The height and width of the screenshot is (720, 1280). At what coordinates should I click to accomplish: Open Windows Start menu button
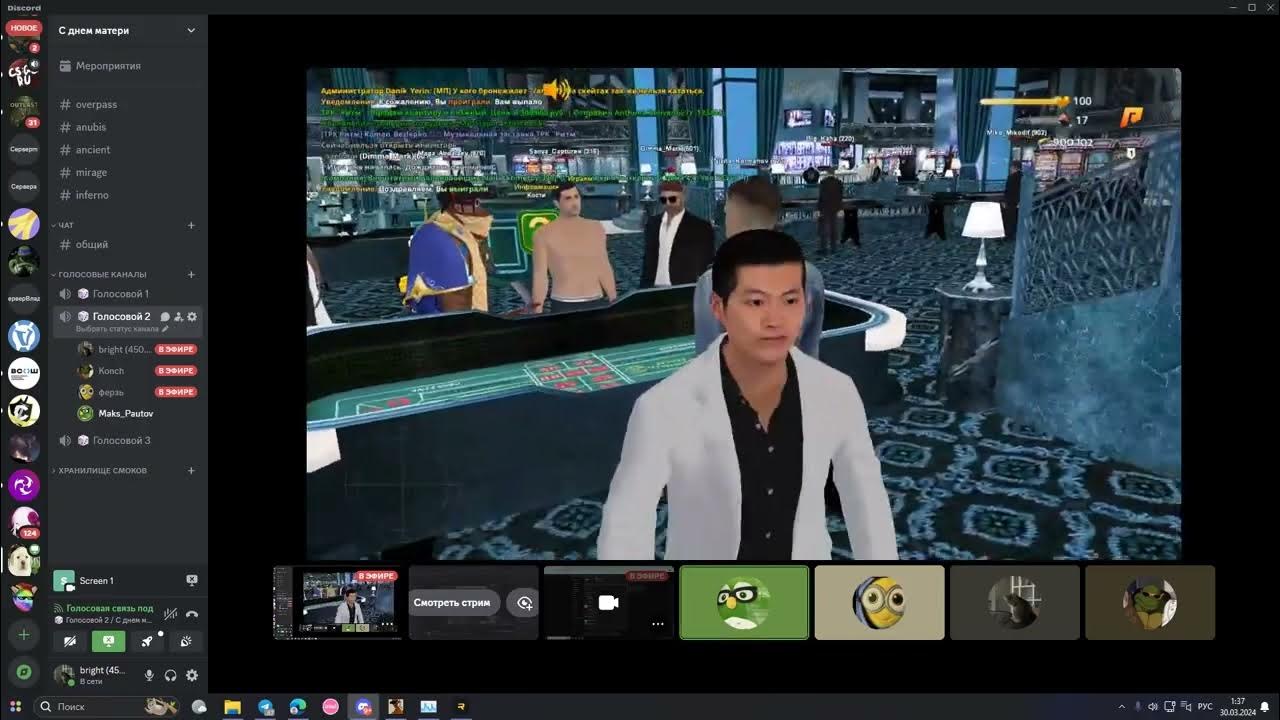point(15,706)
